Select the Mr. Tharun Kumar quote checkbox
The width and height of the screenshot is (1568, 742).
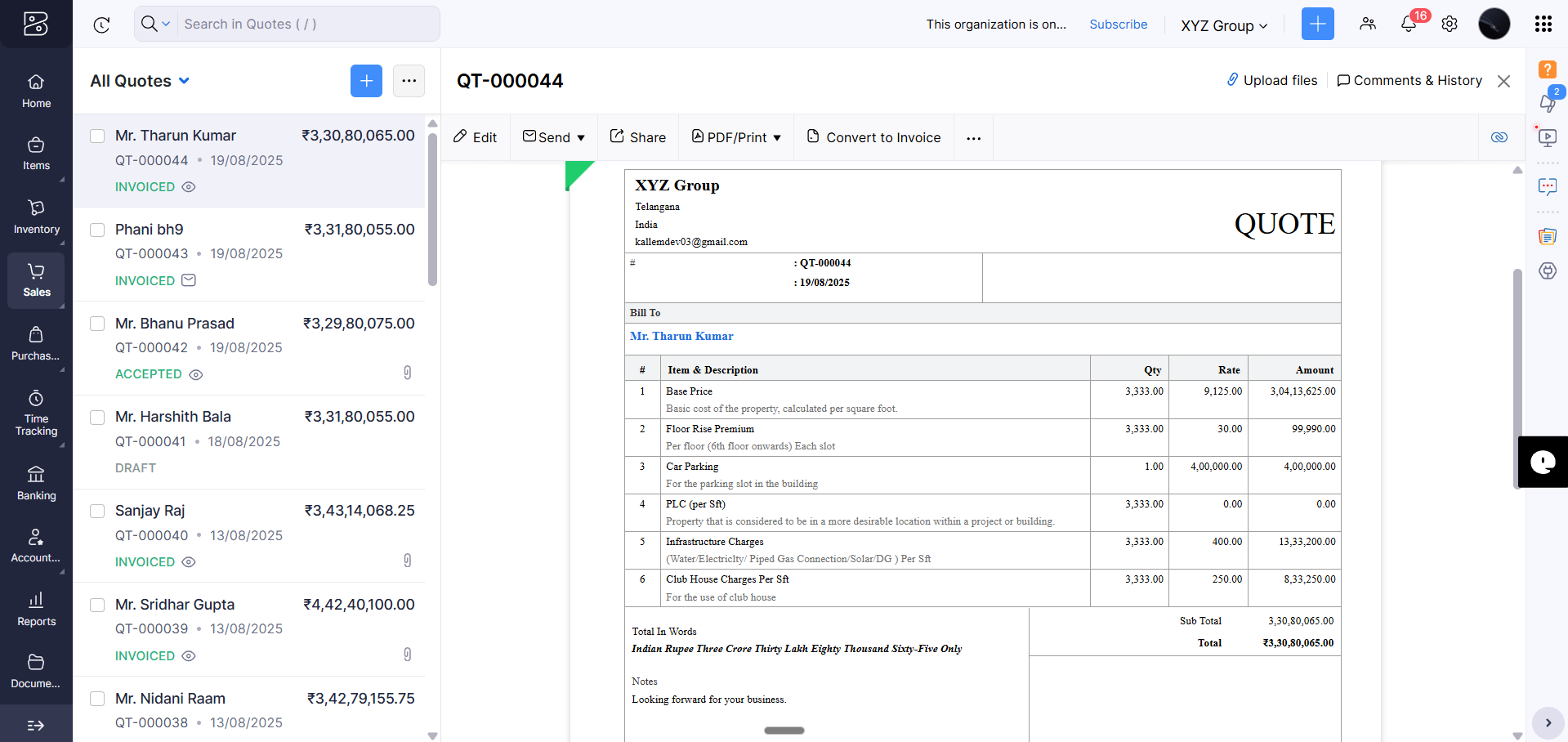tap(97, 136)
